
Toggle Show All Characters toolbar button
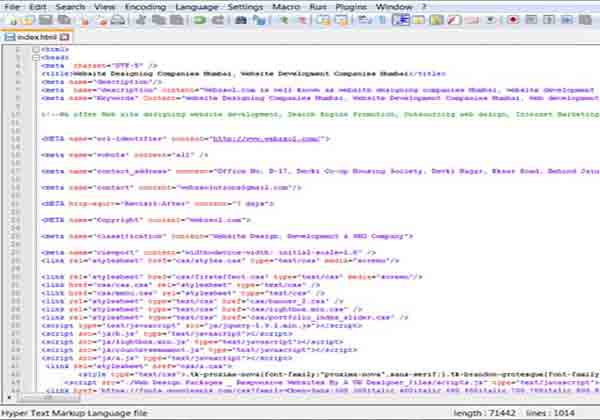click(382, 20)
